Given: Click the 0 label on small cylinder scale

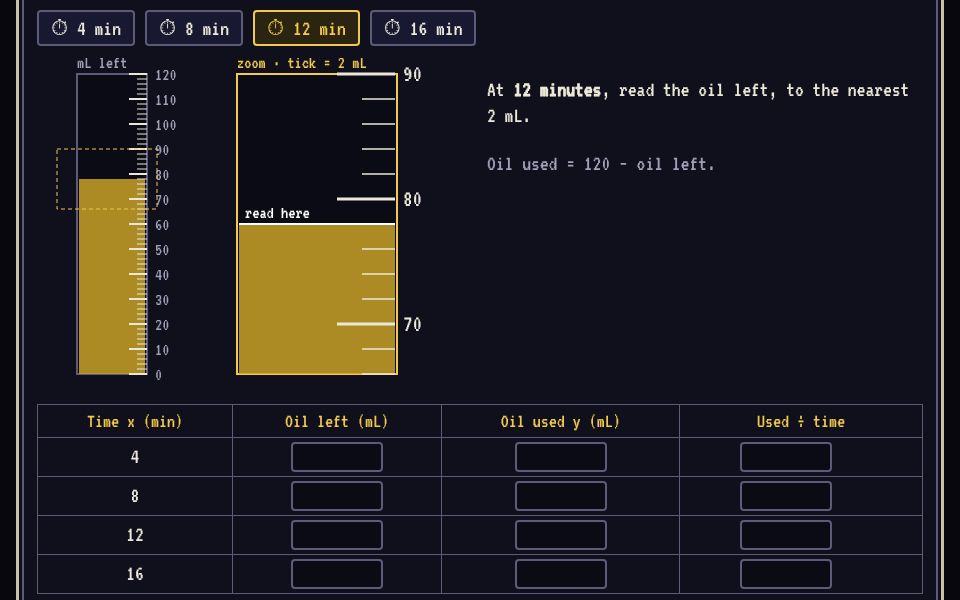Looking at the screenshot, I should point(159,375).
